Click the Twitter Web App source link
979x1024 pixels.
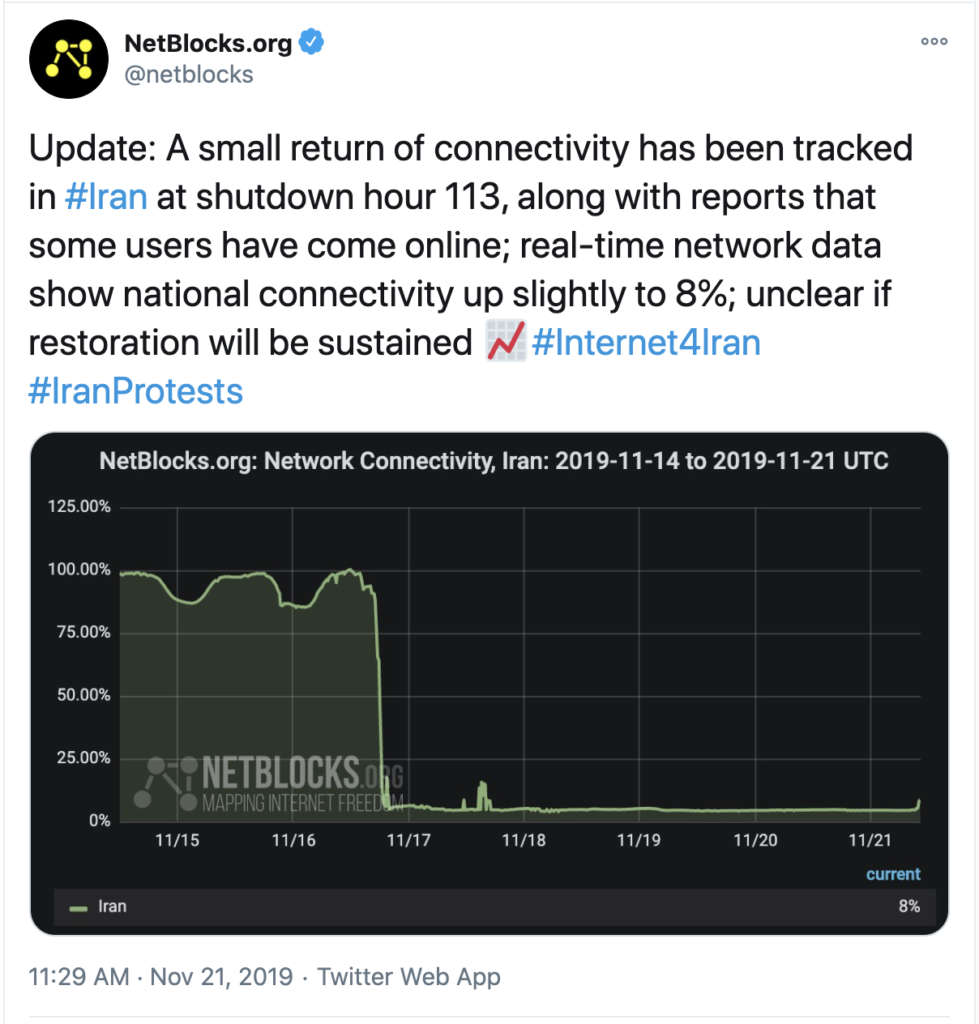click(409, 976)
